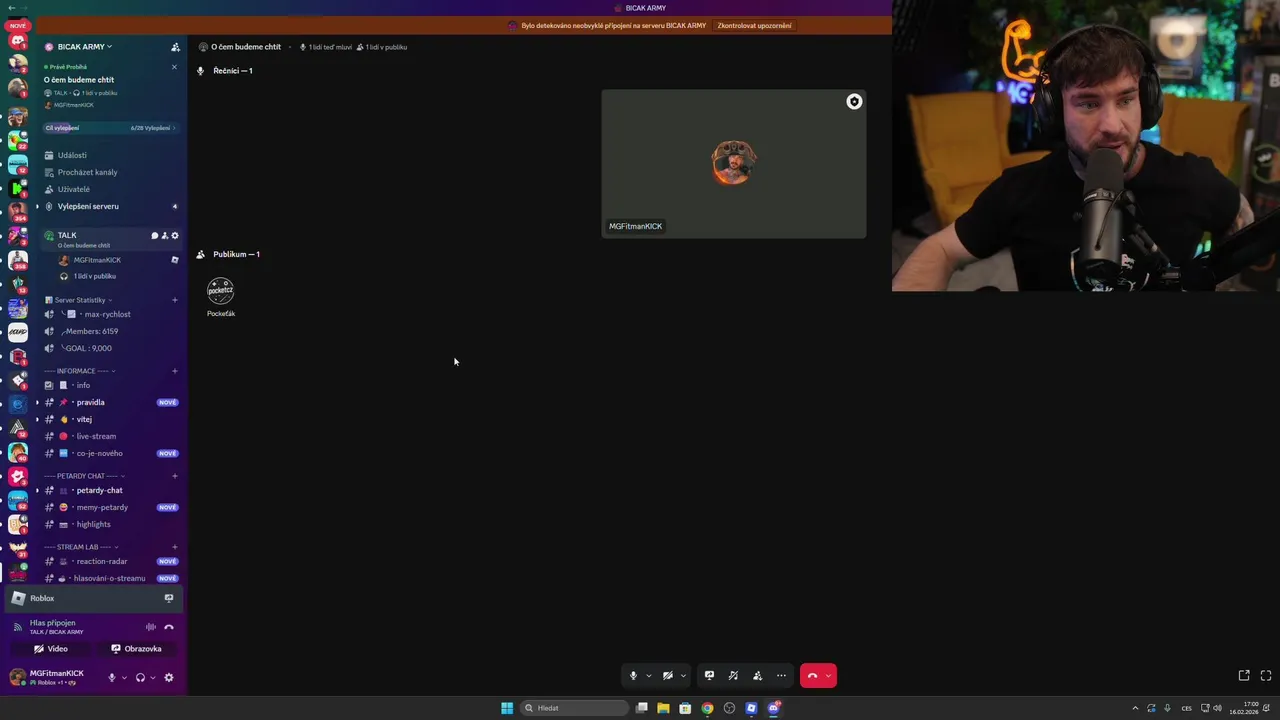Open invite people icon beside BICAK ARMY
The height and width of the screenshot is (720, 1280).
pos(175,47)
